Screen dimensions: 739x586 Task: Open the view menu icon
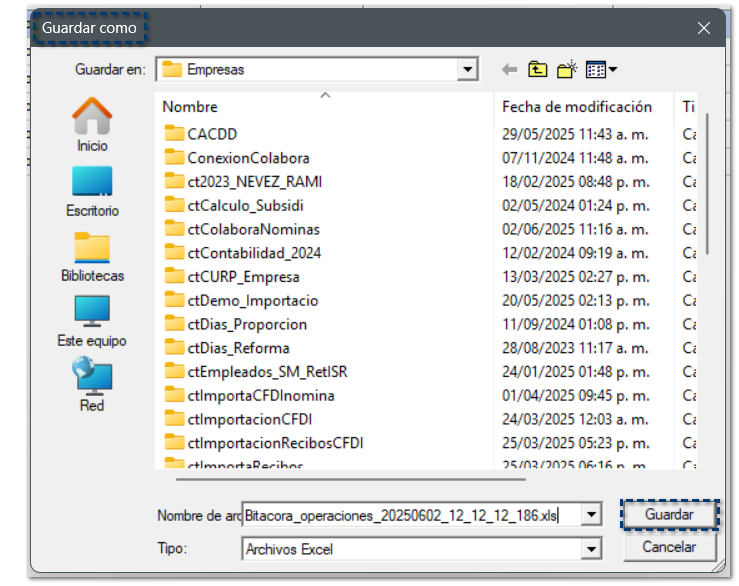[x=601, y=70]
